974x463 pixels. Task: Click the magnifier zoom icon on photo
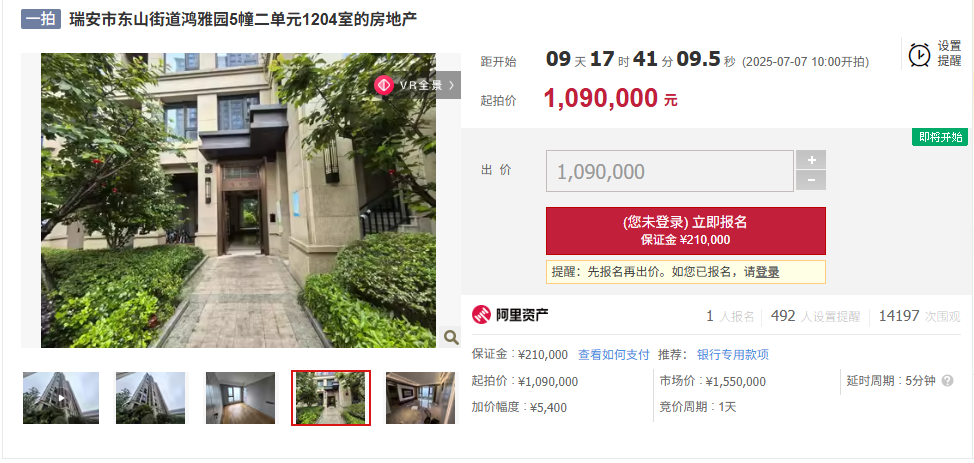(x=451, y=337)
